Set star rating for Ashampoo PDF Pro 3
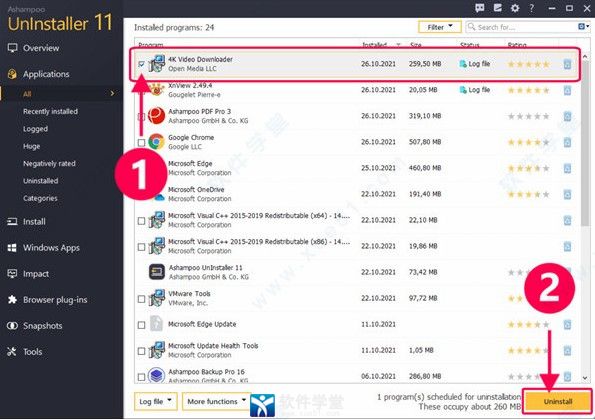 pos(528,116)
